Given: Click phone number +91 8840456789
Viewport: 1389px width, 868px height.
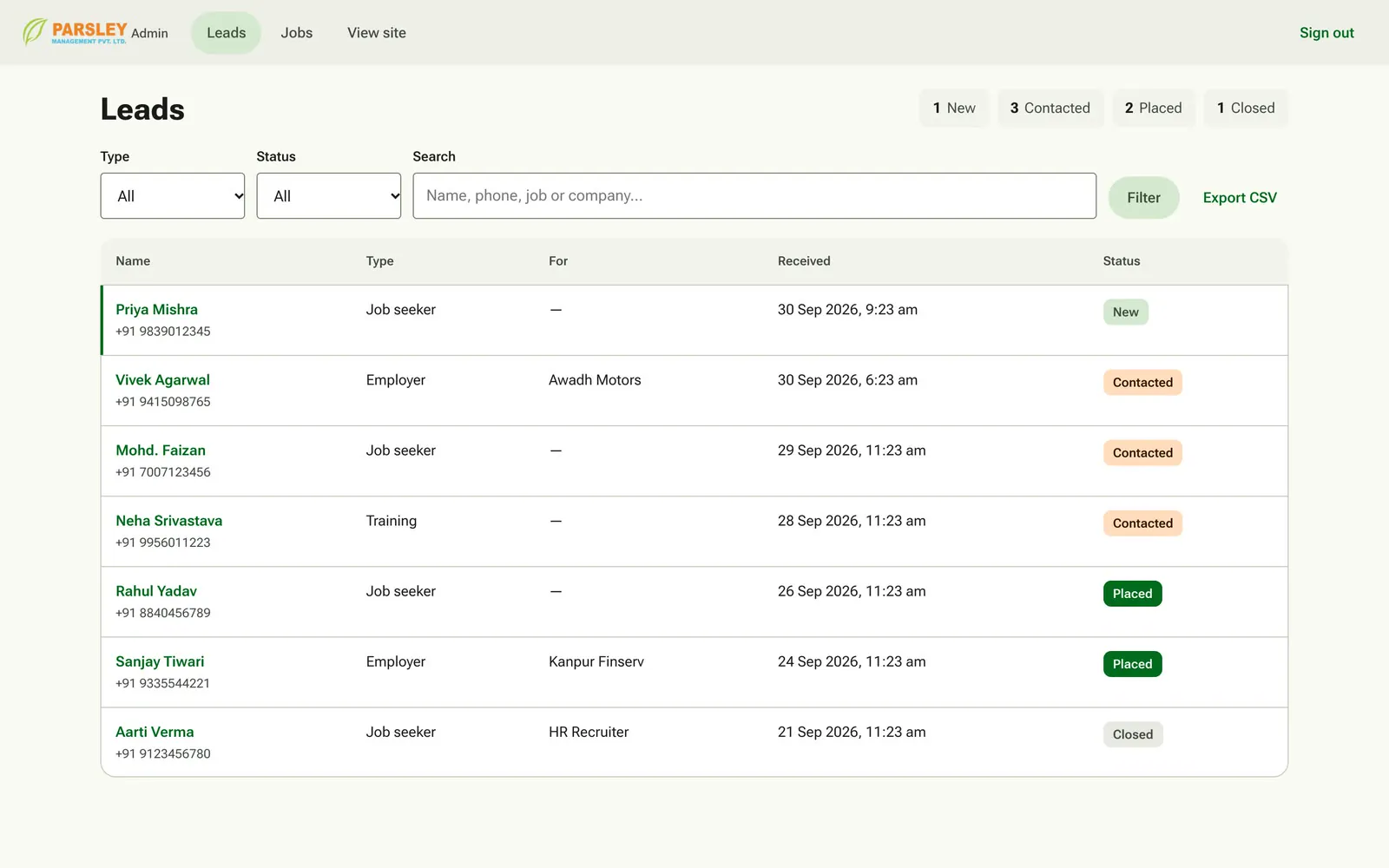Looking at the screenshot, I should coord(163,613).
